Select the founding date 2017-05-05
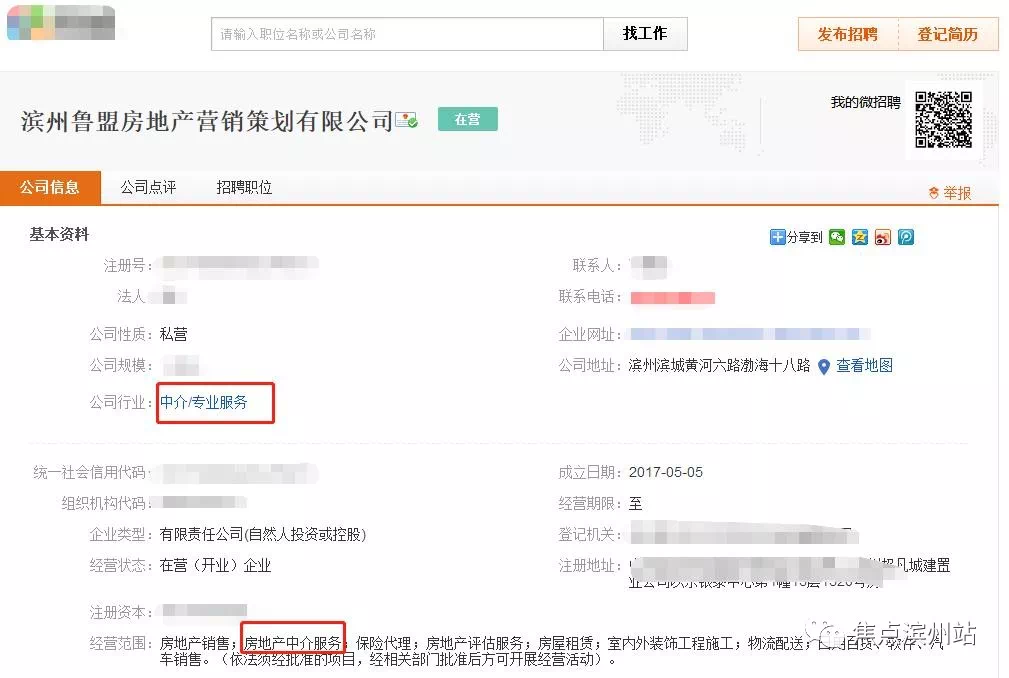This screenshot has width=1009, height=678. (665, 473)
